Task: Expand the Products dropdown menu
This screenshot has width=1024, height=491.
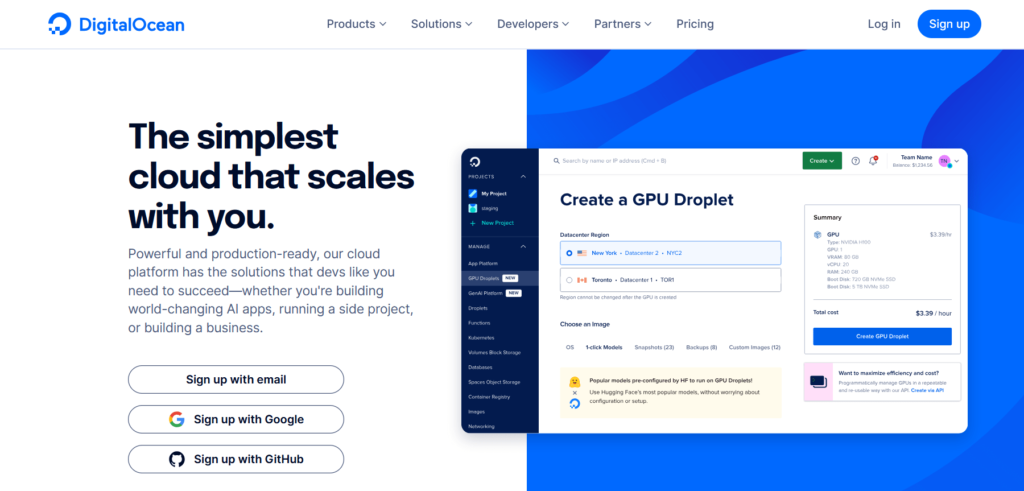Action: (357, 24)
